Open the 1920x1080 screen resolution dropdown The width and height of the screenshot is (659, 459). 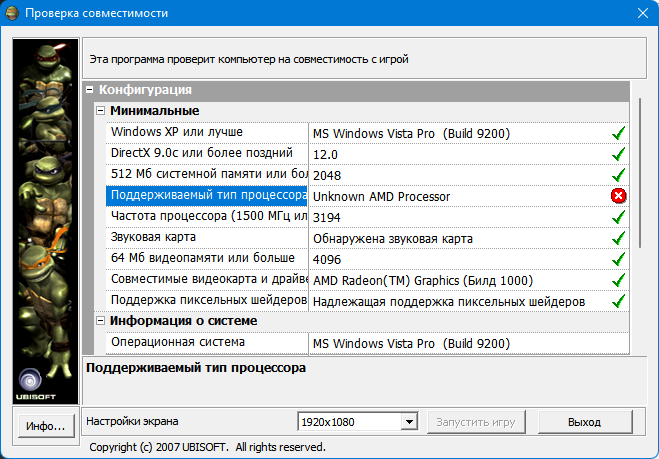(x=409, y=422)
